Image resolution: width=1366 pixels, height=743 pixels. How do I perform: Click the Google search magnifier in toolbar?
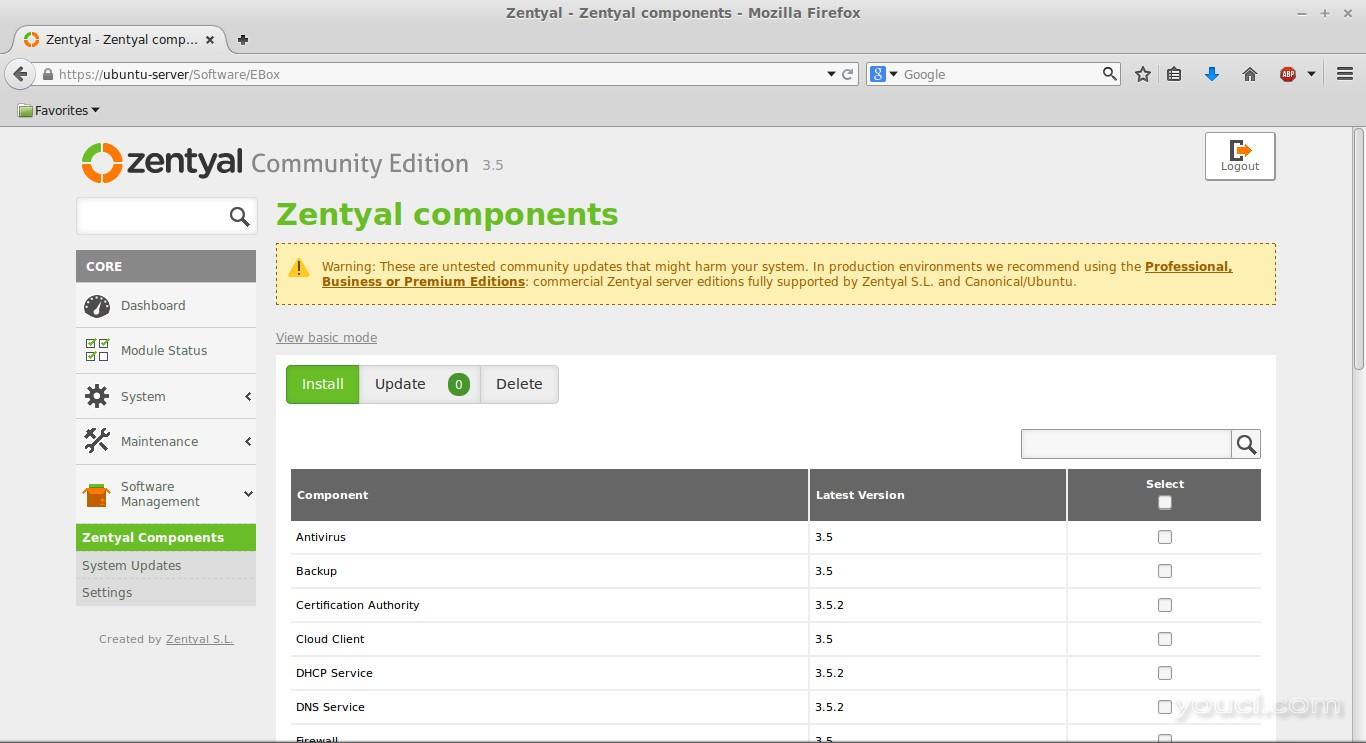coord(1109,74)
